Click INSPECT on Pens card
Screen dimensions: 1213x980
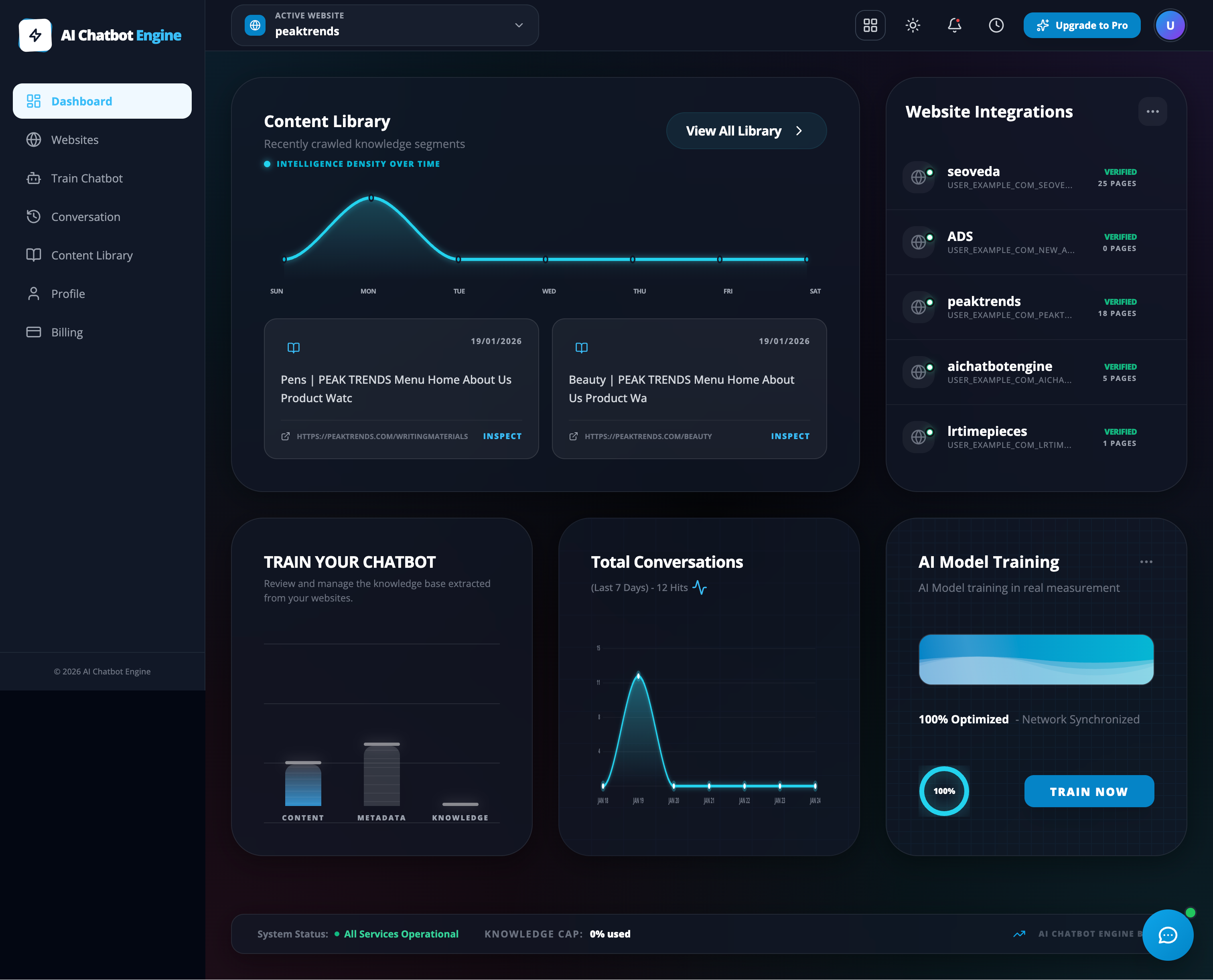point(502,436)
